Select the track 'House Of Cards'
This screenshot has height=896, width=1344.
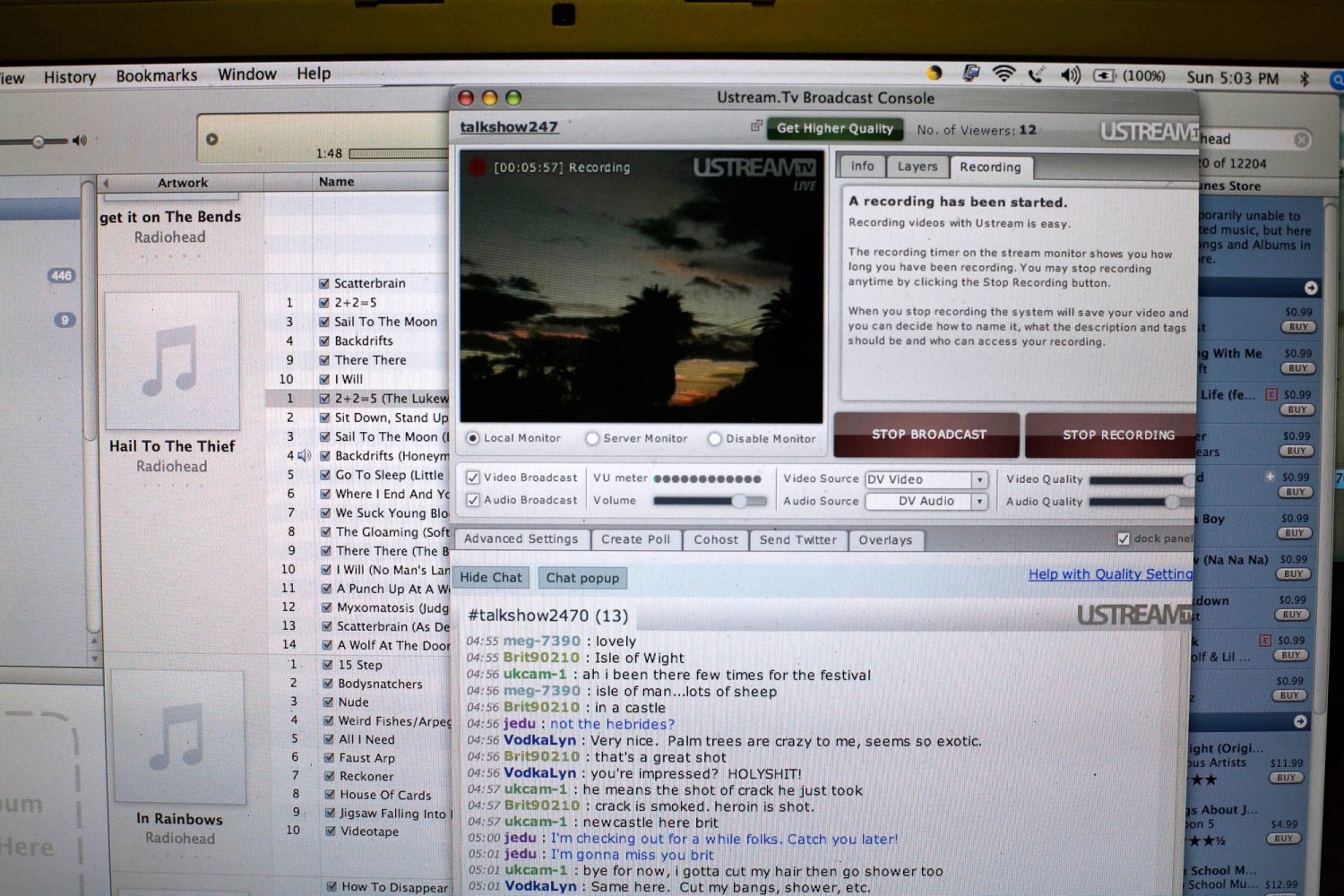coord(385,795)
